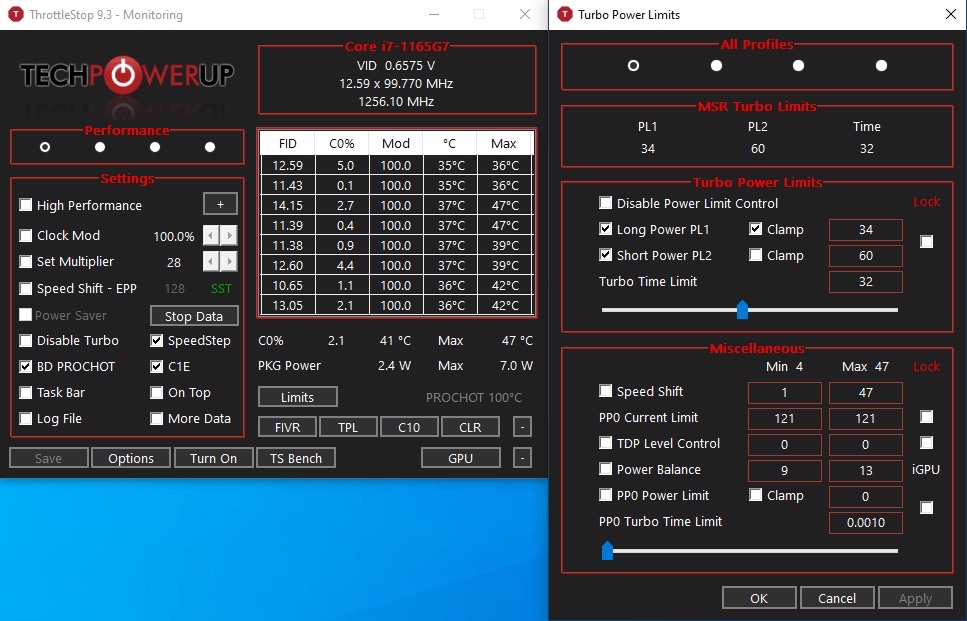Uncheck Long Power PL1 checkbox

pos(606,229)
